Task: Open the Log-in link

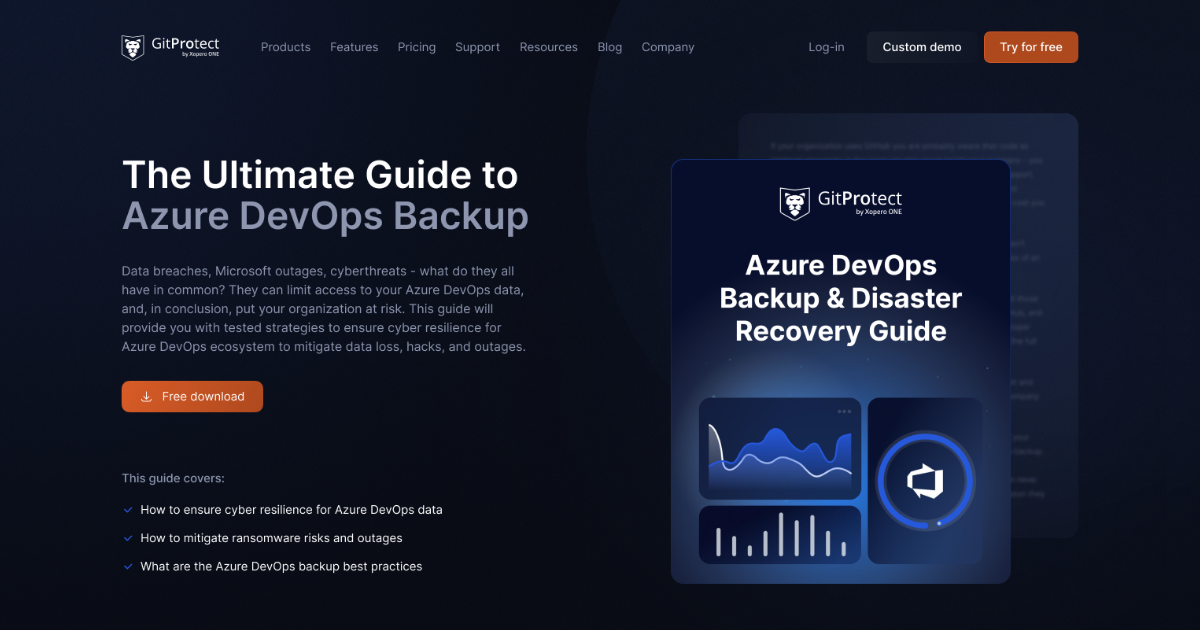Action: click(826, 47)
